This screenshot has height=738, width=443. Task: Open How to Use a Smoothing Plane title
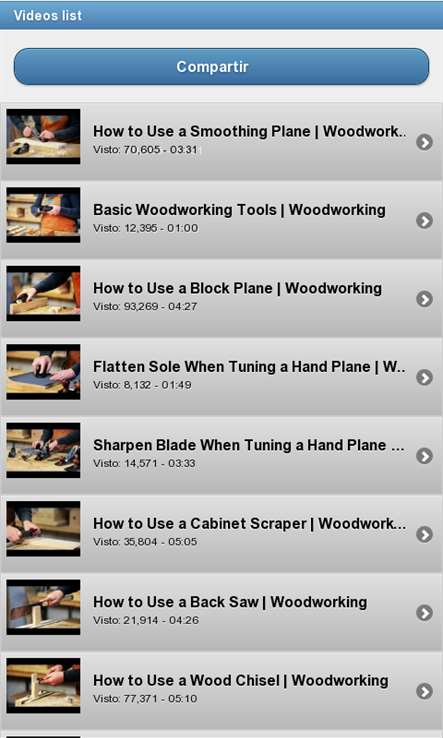click(x=250, y=131)
